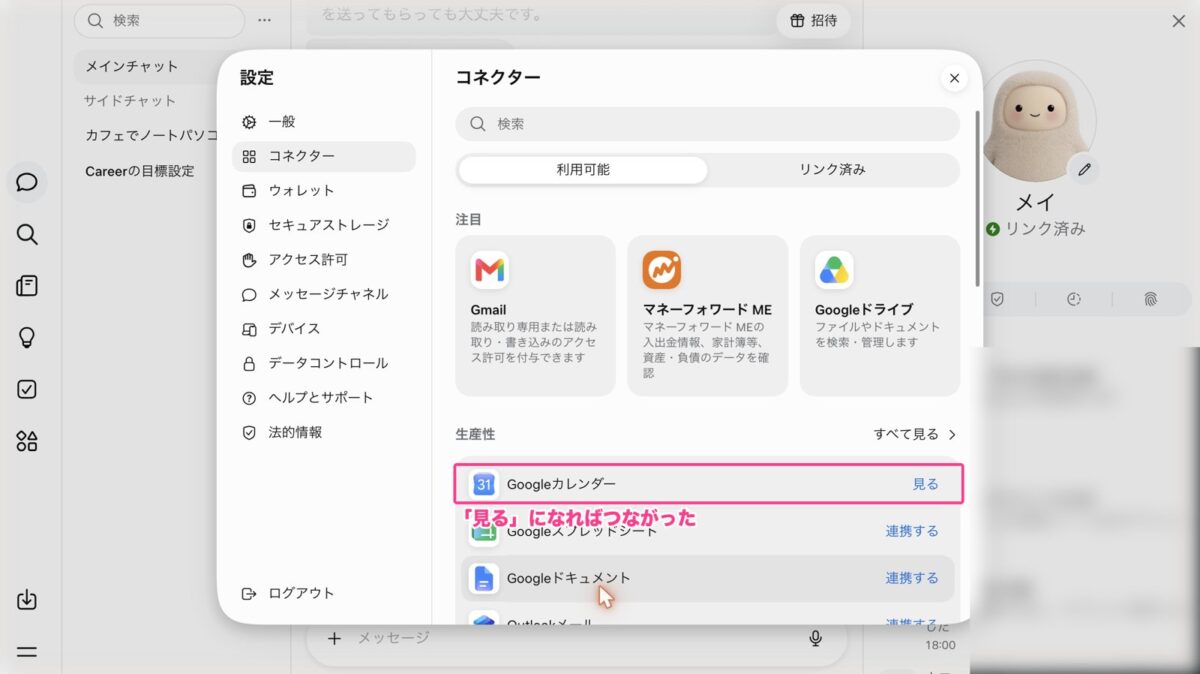Click the メッセージ input field
The width and height of the screenshot is (1200, 674).
pos(575,638)
